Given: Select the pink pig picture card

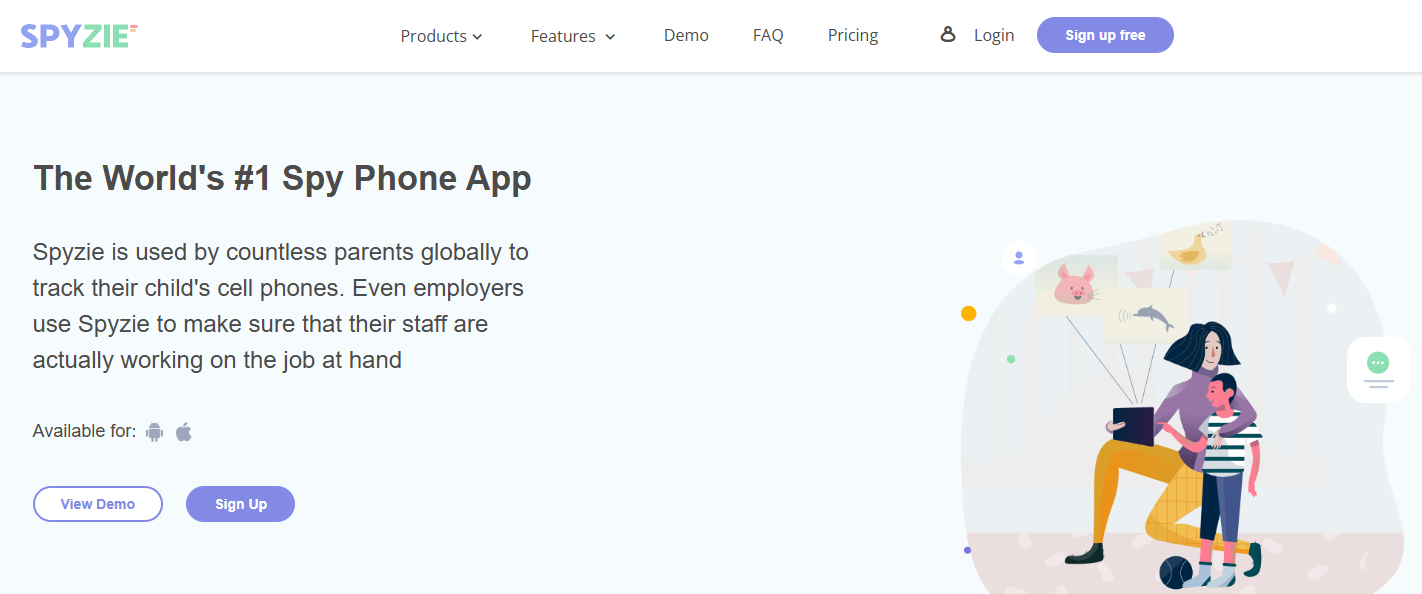Looking at the screenshot, I should (x=1076, y=287).
